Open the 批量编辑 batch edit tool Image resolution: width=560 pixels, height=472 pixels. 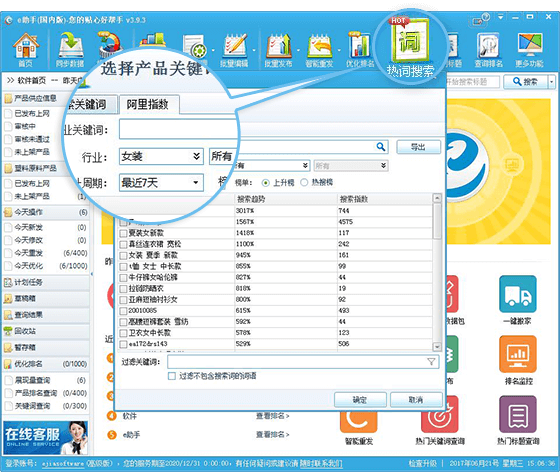coord(234,50)
